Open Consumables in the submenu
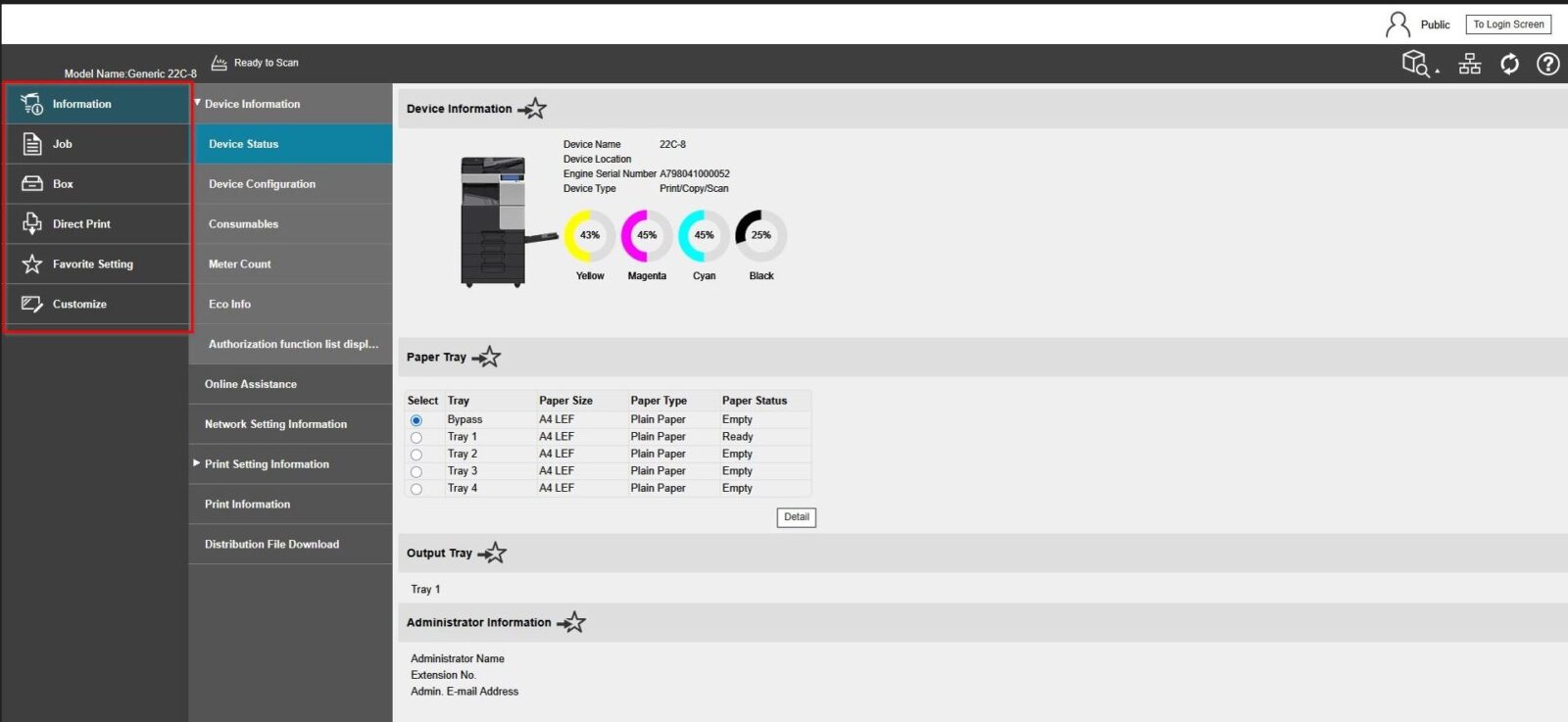 [x=243, y=224]
